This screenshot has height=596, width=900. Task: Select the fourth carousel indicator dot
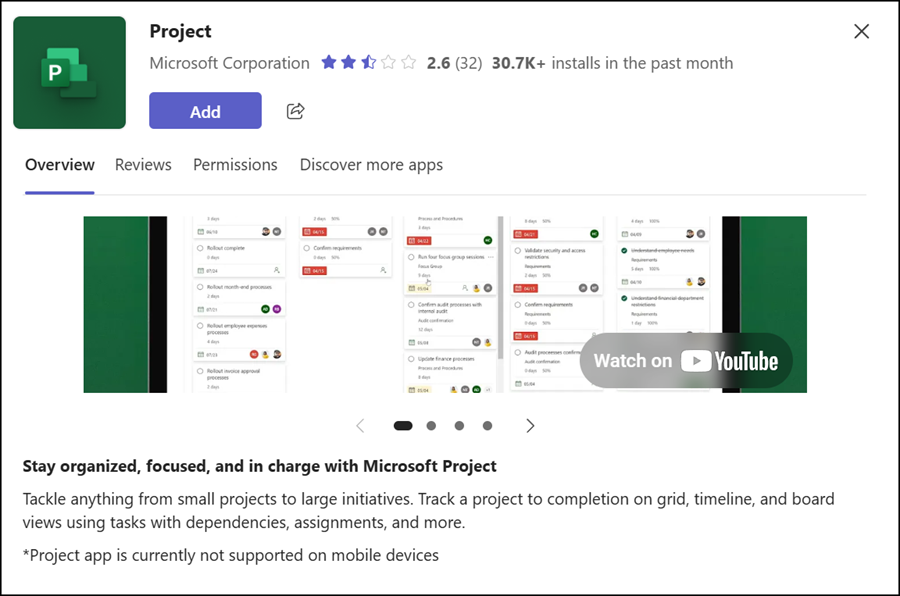[487, 425]
